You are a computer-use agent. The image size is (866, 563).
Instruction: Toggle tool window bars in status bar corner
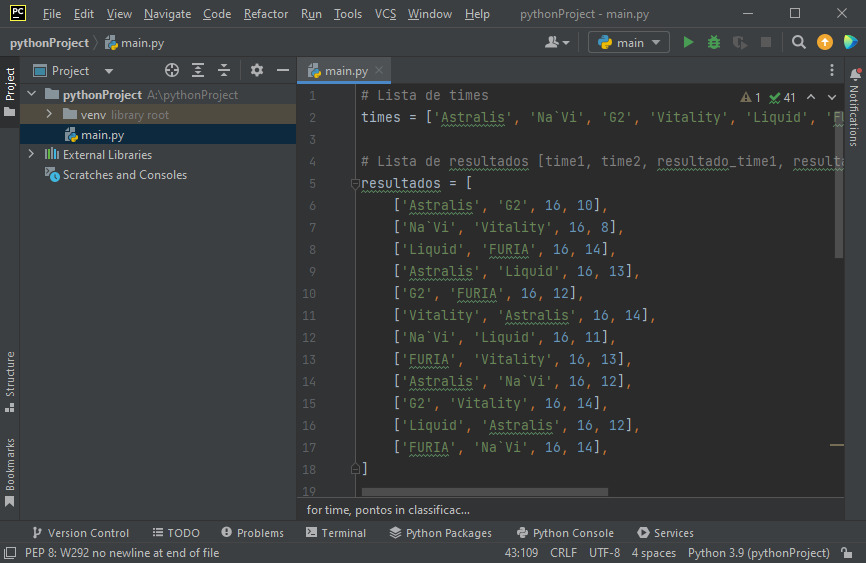10,553
